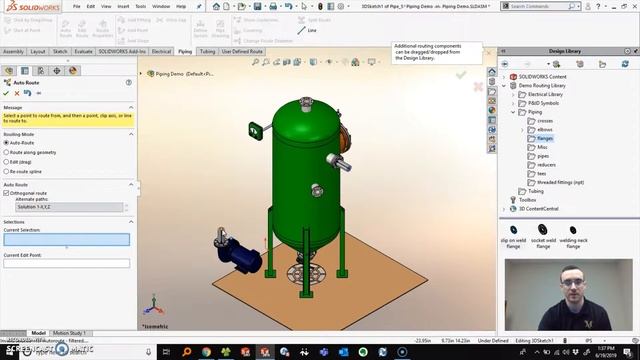This screenshot has height=360, width=640.
Task: Open the Motion Study 1 tab
Action: [x=70, y=333]
